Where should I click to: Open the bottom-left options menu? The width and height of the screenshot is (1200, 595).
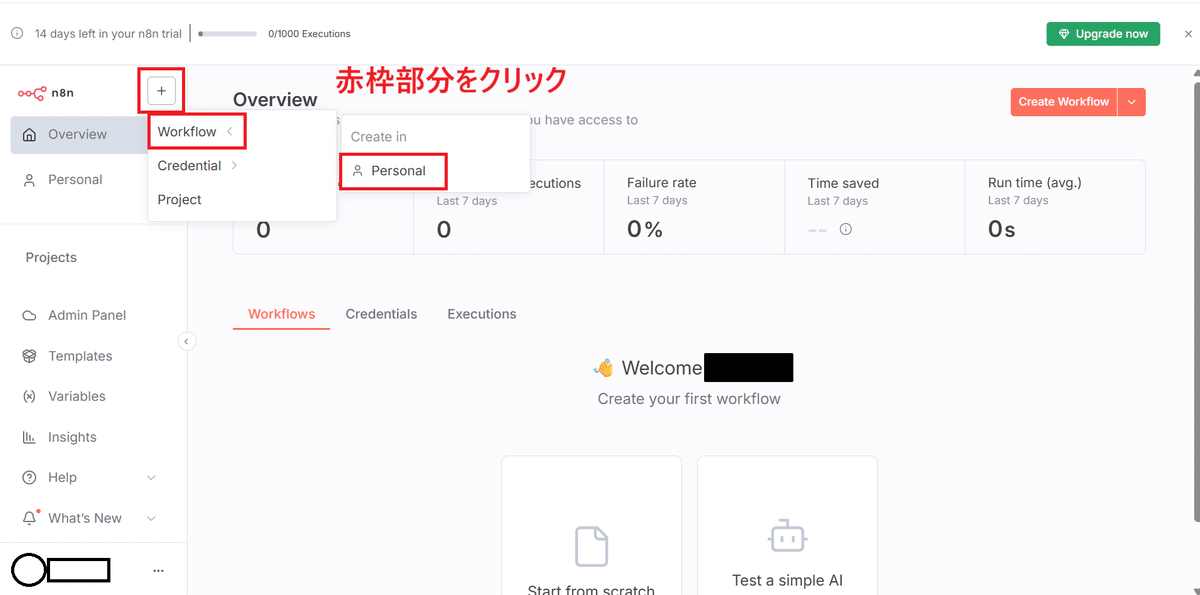(x=158, y=569)
